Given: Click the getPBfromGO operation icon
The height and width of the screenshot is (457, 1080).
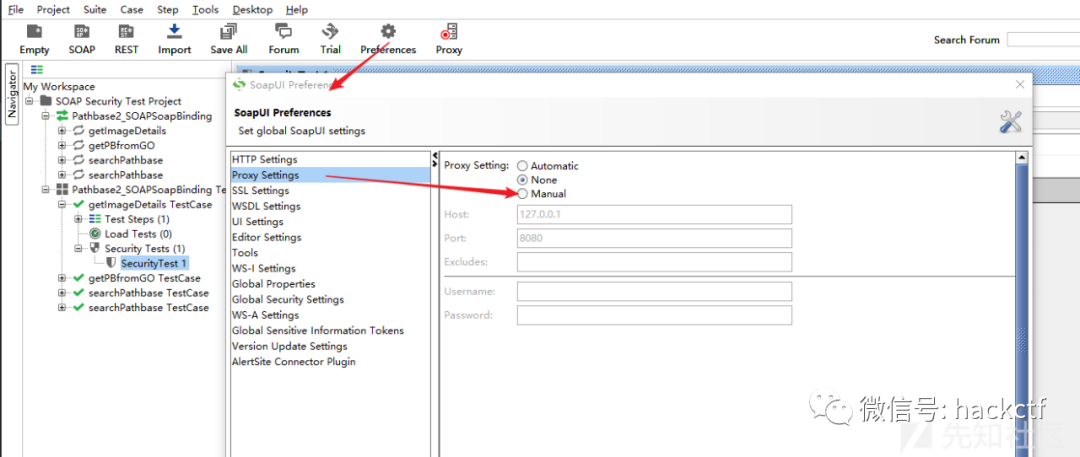Looking at the screenshot, I should [x=79, y=145].
